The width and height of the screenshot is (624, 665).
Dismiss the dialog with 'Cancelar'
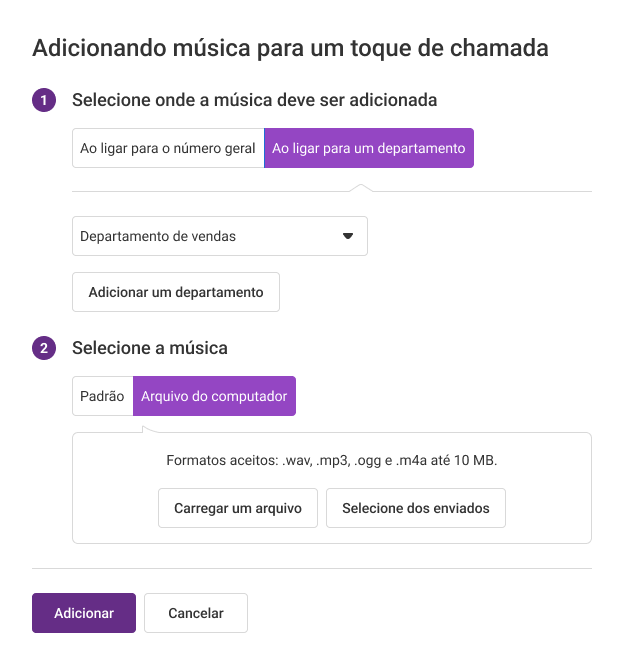(x=196, y=613)
